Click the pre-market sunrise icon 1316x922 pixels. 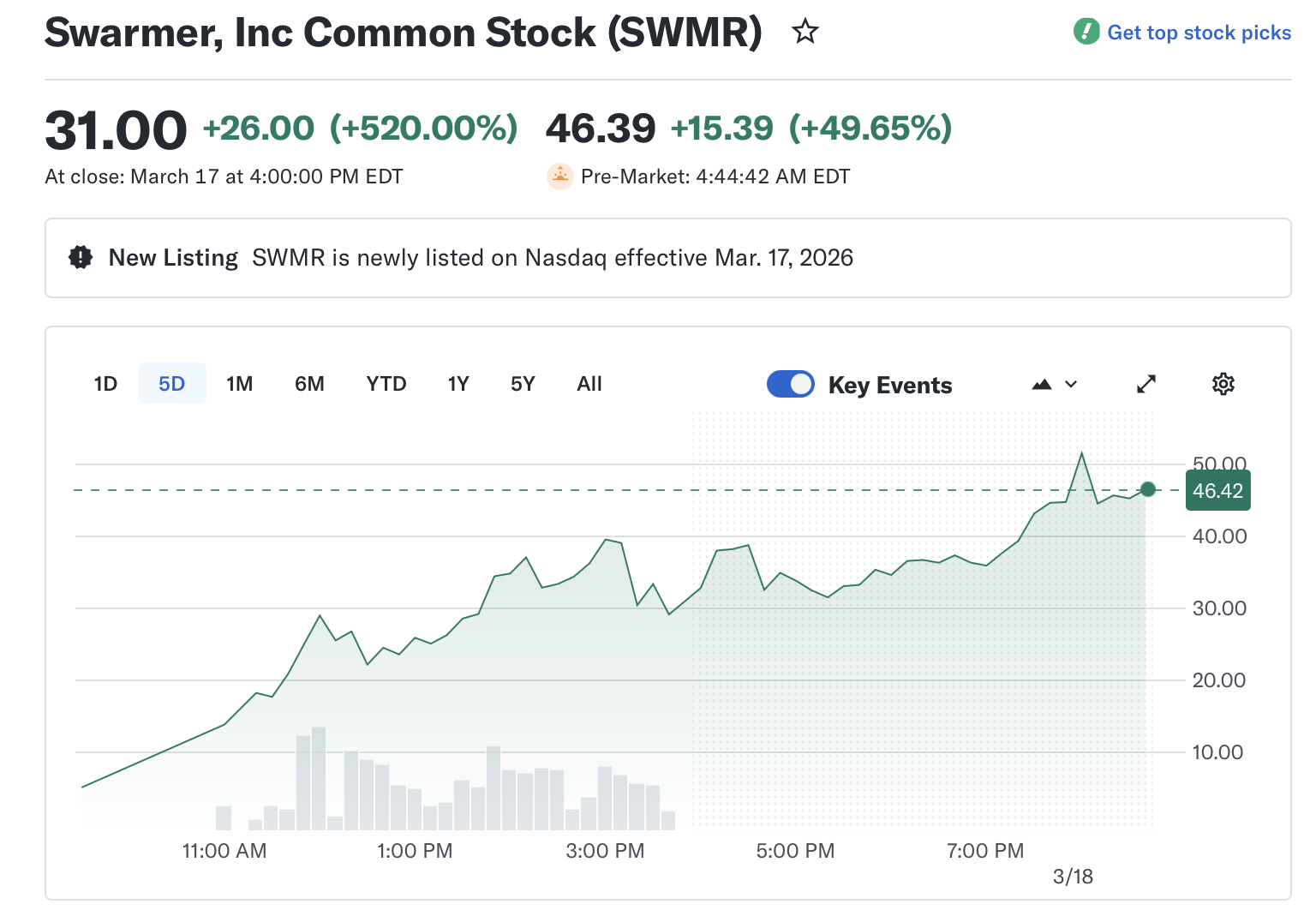point(560,177)
